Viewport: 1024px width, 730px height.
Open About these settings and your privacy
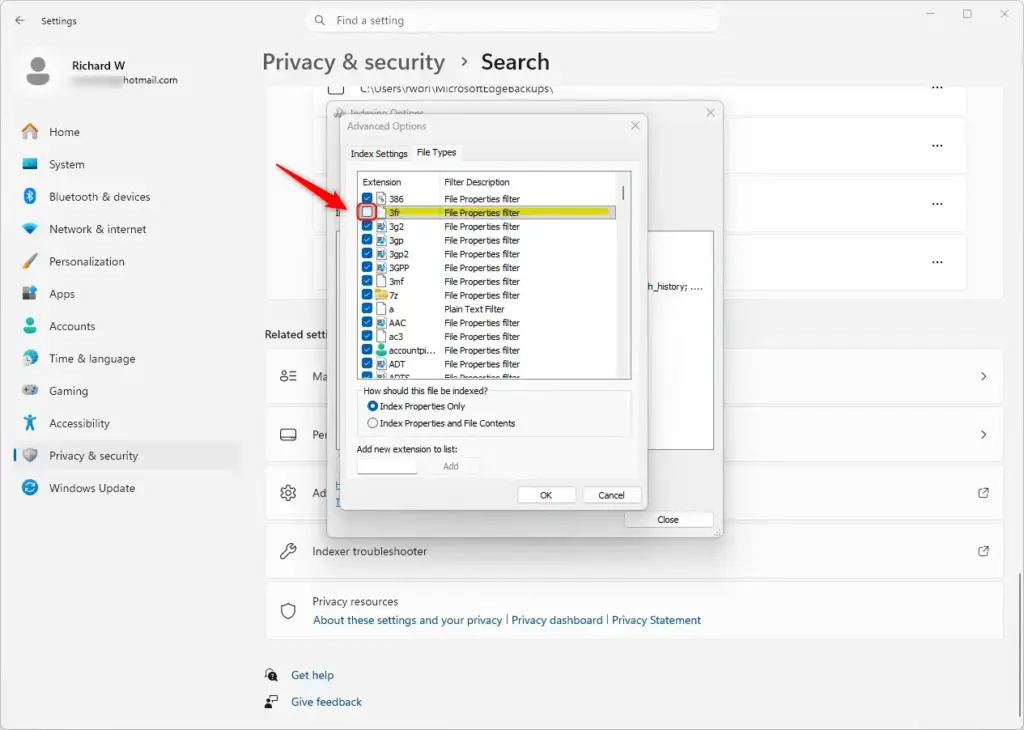point(408,620)
